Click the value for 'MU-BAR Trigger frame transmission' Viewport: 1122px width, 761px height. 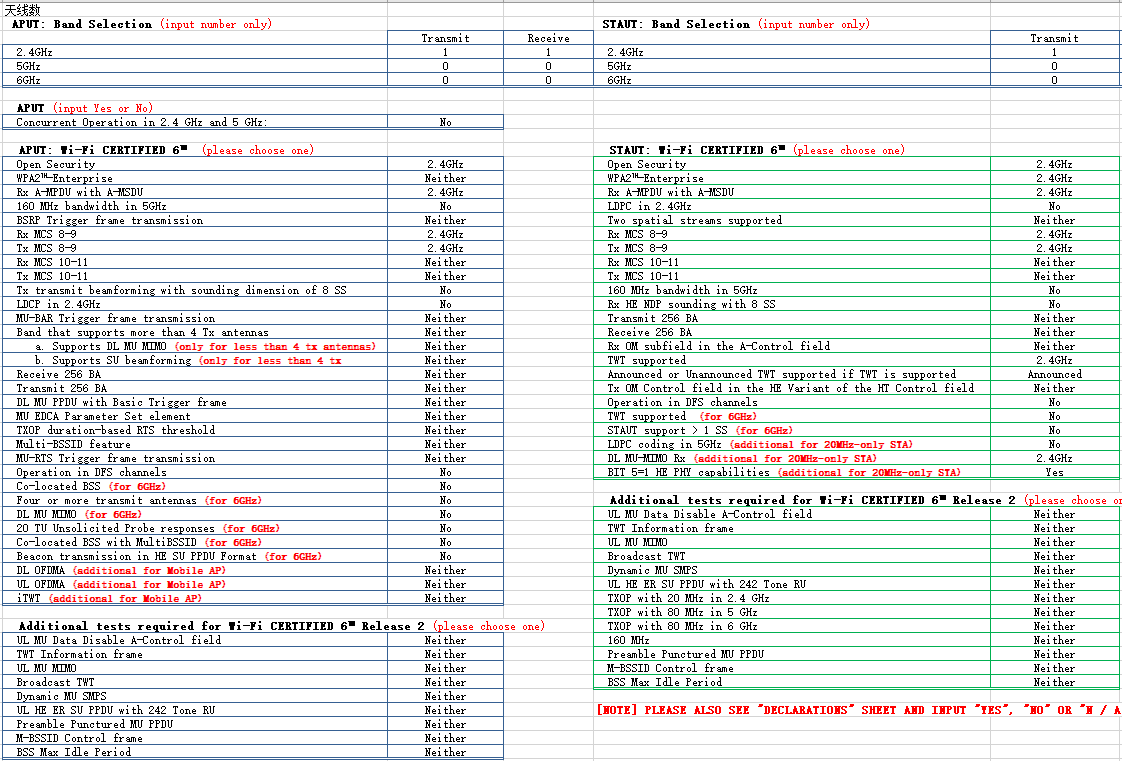445,318
